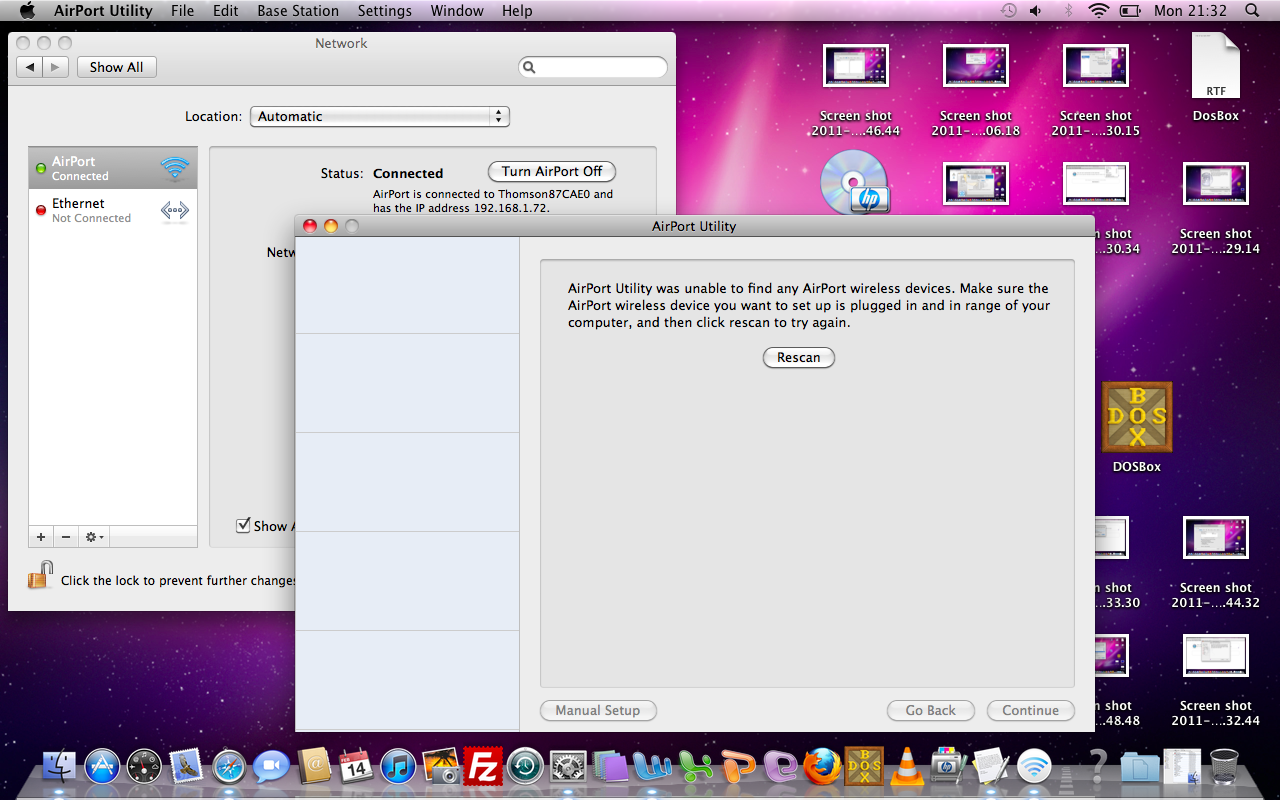Select AirPort service in Network sidebar
Image resolution: width=1280 pixels, height=800 pixels.
pyautogui.click(x=113, y=168)
